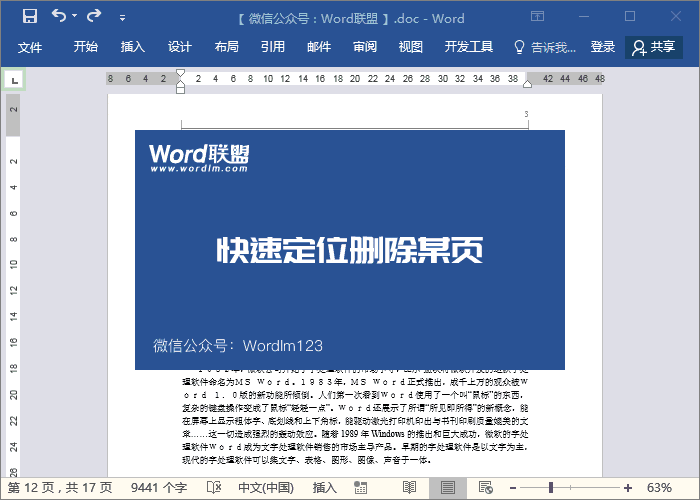Screen dimensions: 700x500
Task: Toggle 插入 insert/overtype mode
Action: point(325,488)
